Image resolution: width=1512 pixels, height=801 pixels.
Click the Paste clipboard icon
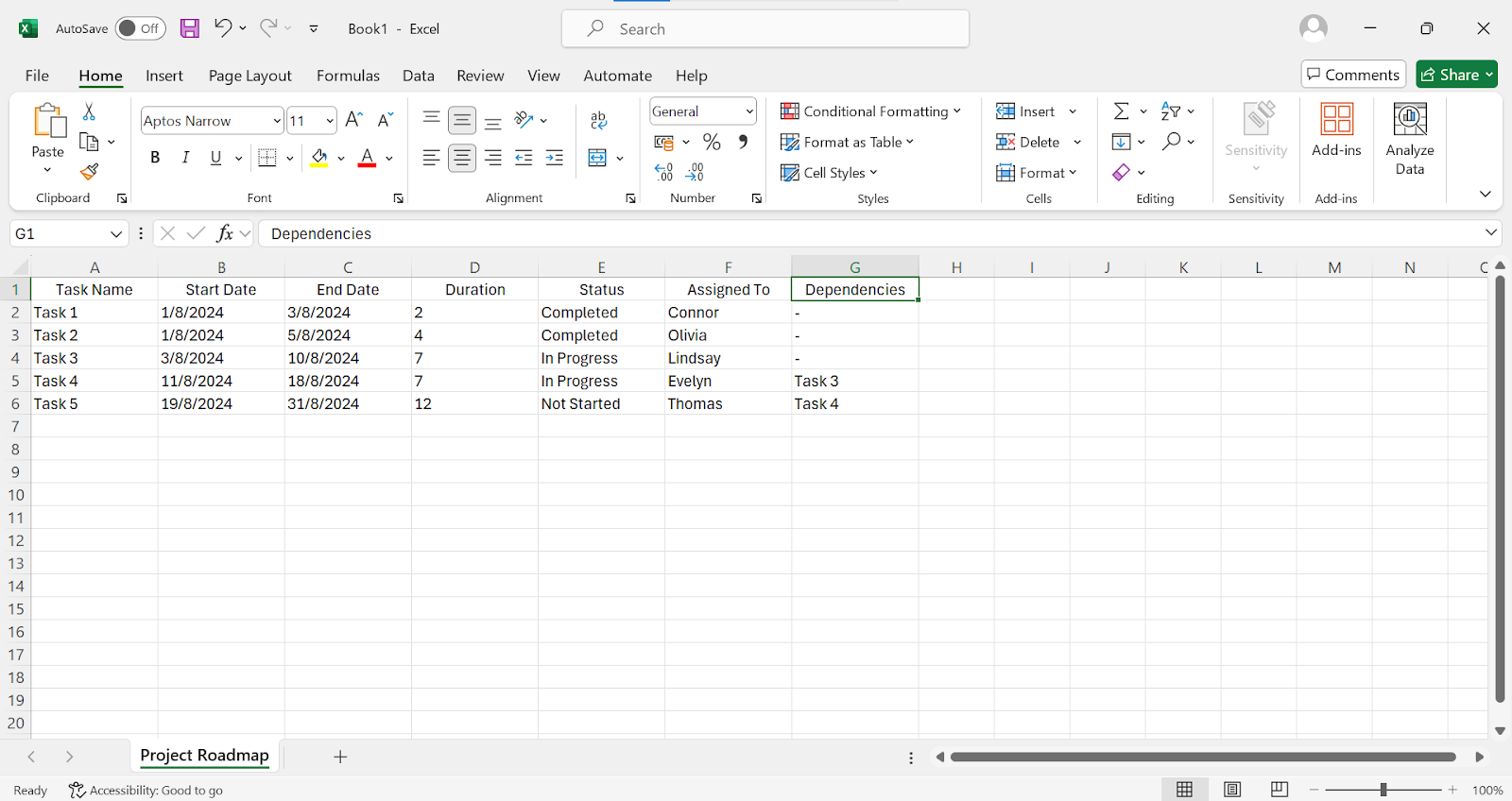pyautogui.click(x=48, y=122)
